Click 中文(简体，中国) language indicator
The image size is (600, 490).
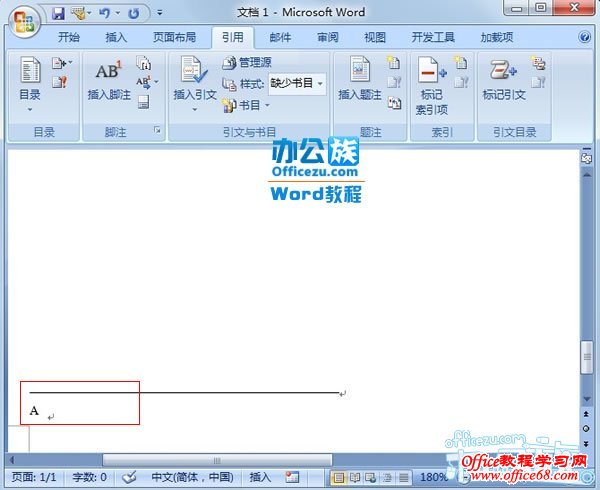pyautogui.click(x=192, y=477)
